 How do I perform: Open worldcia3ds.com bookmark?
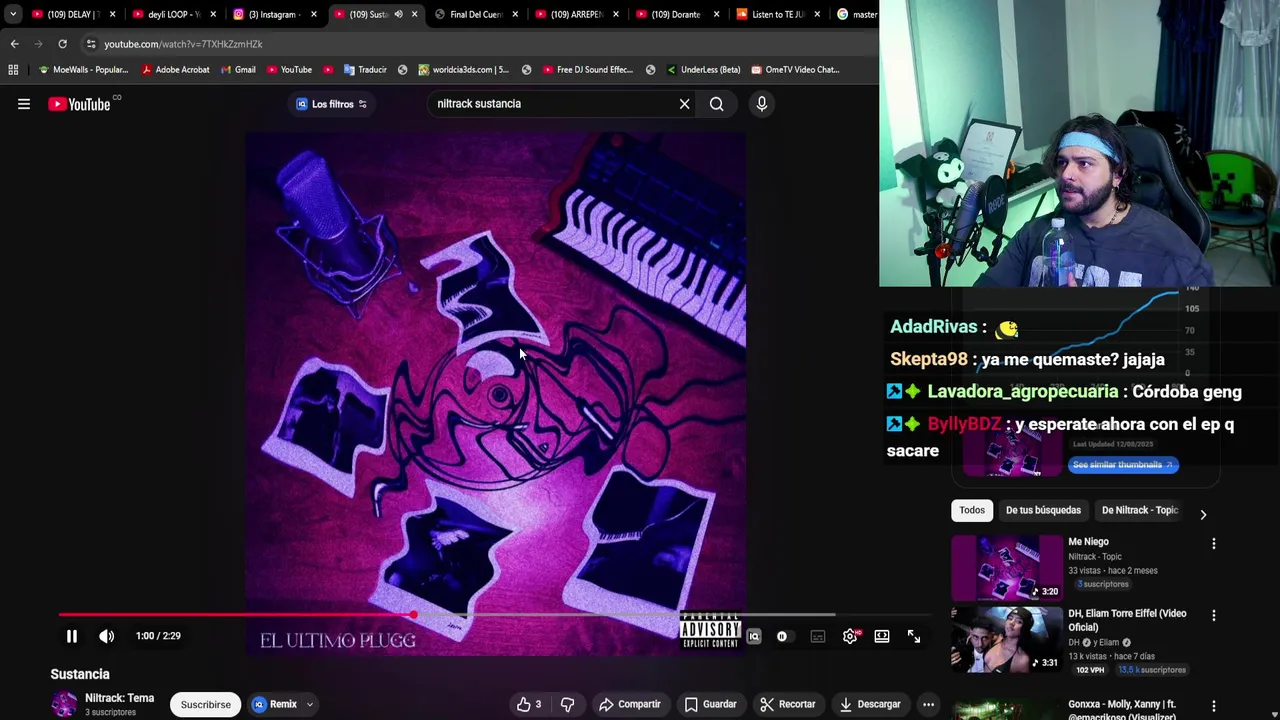click(x=463, y=70)
